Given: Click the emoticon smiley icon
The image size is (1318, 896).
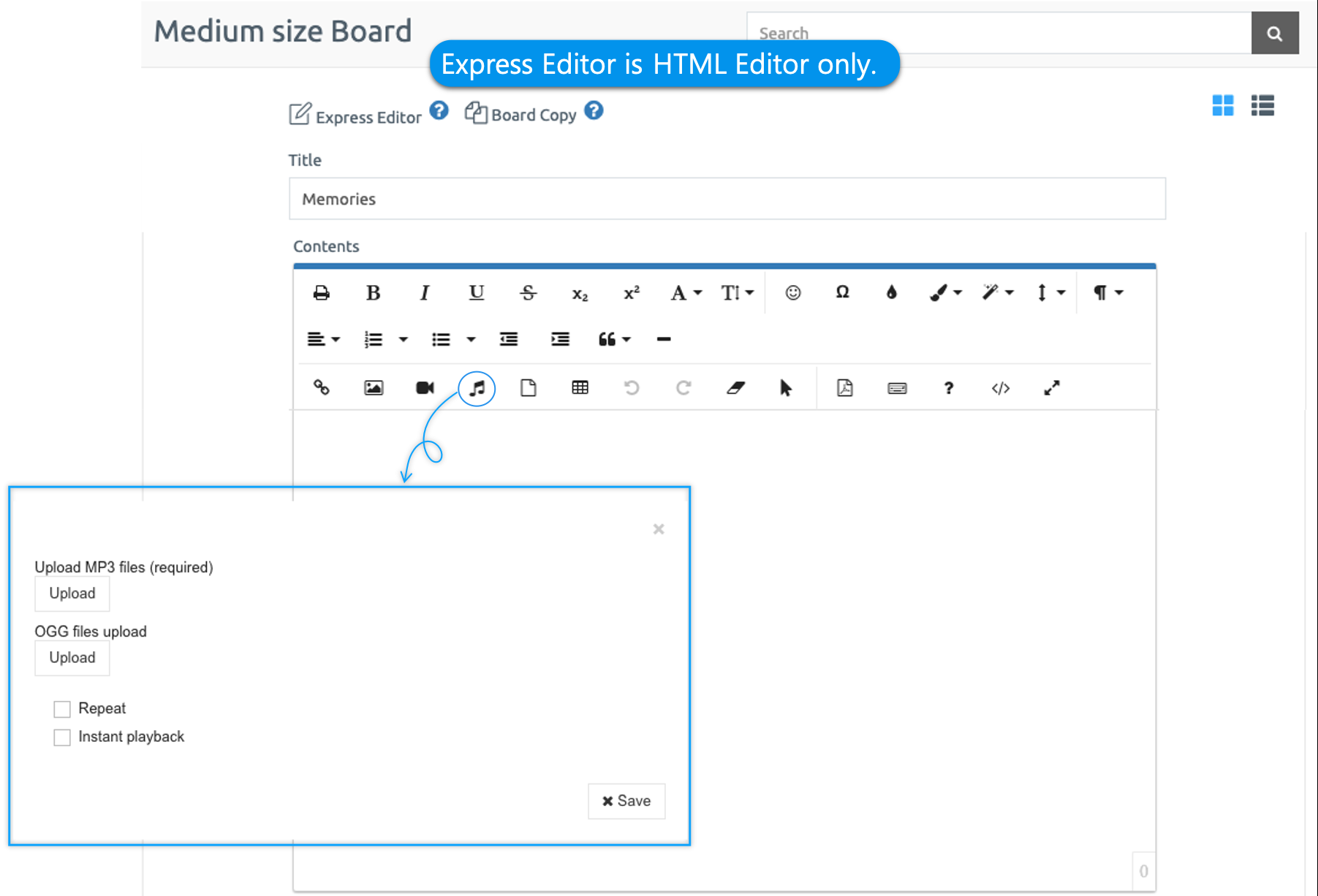Looking at the screenshot, I should point(793,293).
